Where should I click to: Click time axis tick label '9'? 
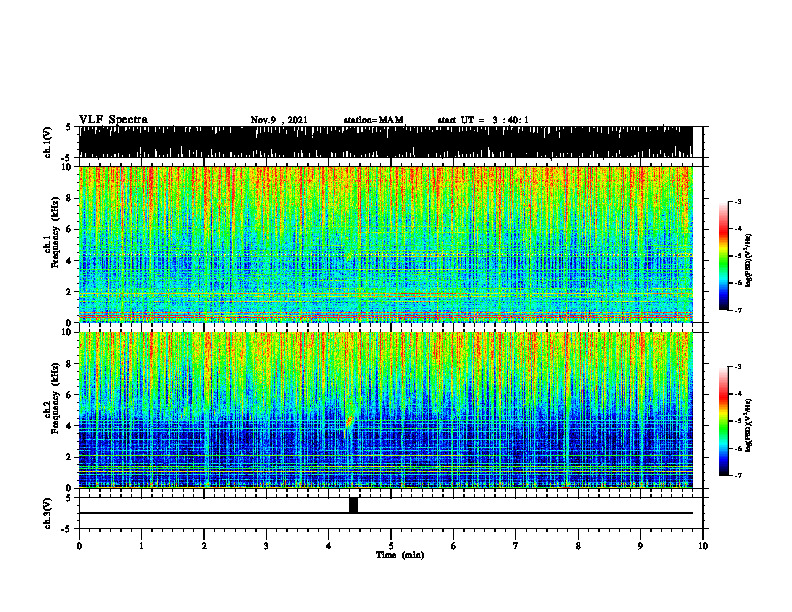point(640,546)
